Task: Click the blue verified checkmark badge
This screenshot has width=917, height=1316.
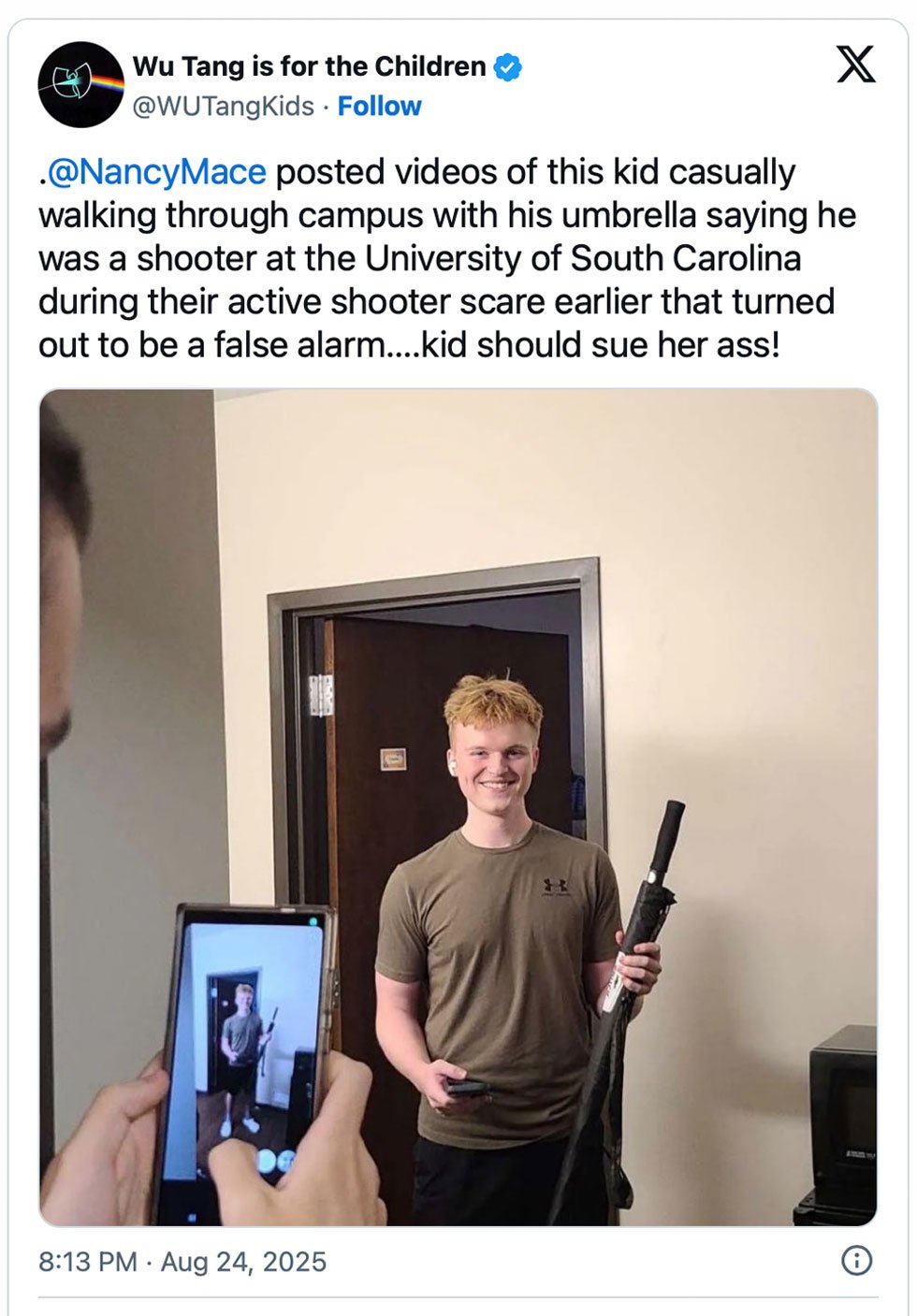Action: (x=507, y=67)
